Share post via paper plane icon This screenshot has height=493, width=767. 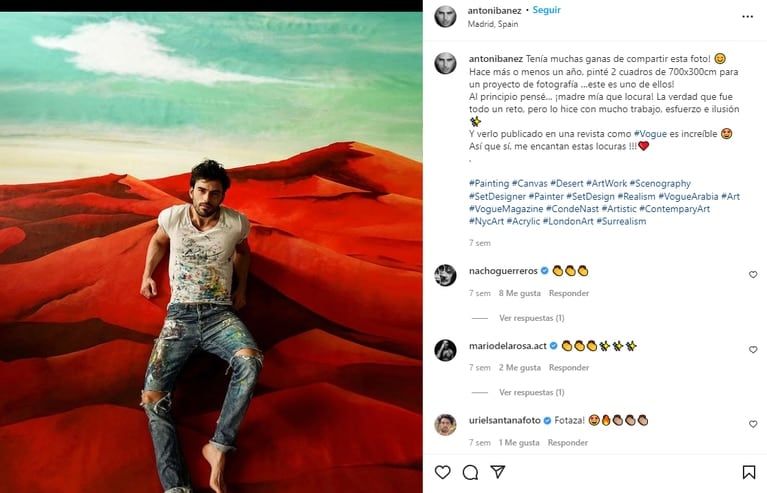click(x=498, y=472)
